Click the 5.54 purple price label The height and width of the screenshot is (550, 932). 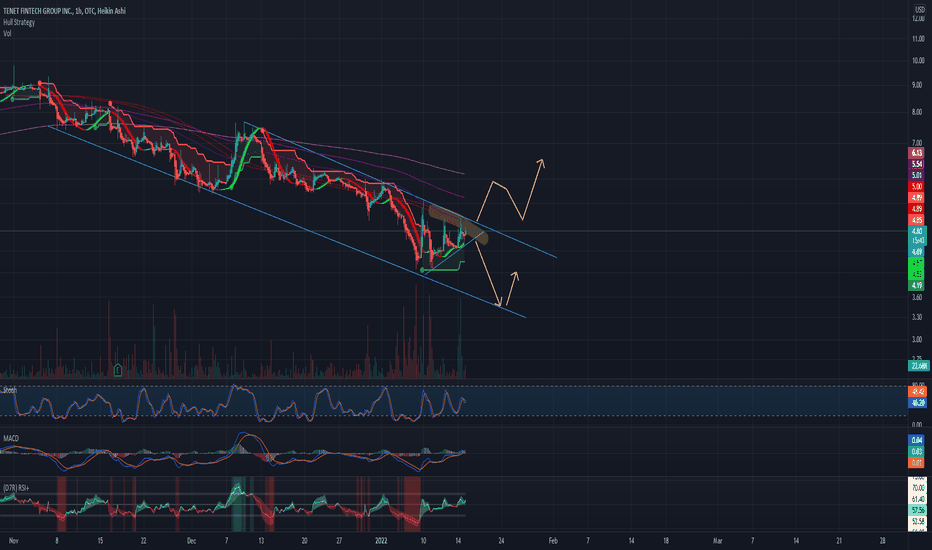(917, 164)
